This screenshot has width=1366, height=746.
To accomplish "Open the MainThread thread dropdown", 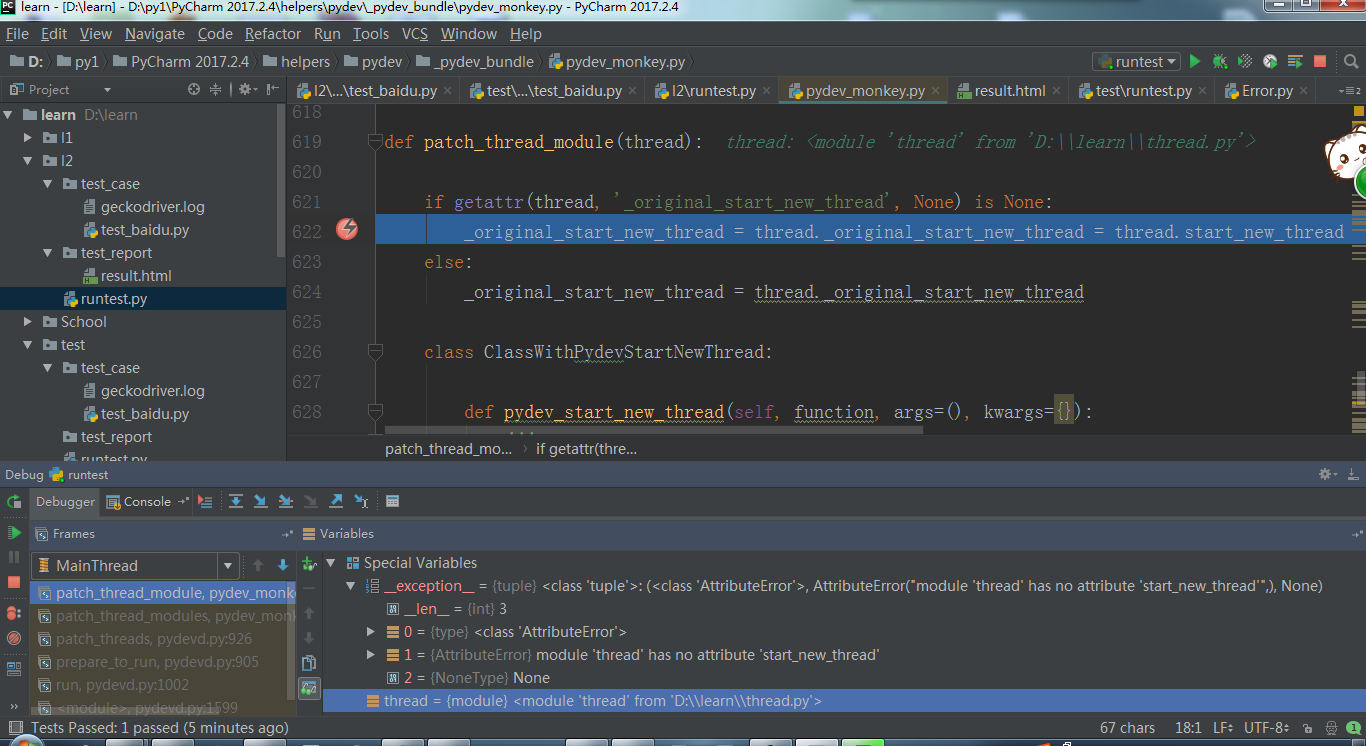I will [x=228, y=566].
